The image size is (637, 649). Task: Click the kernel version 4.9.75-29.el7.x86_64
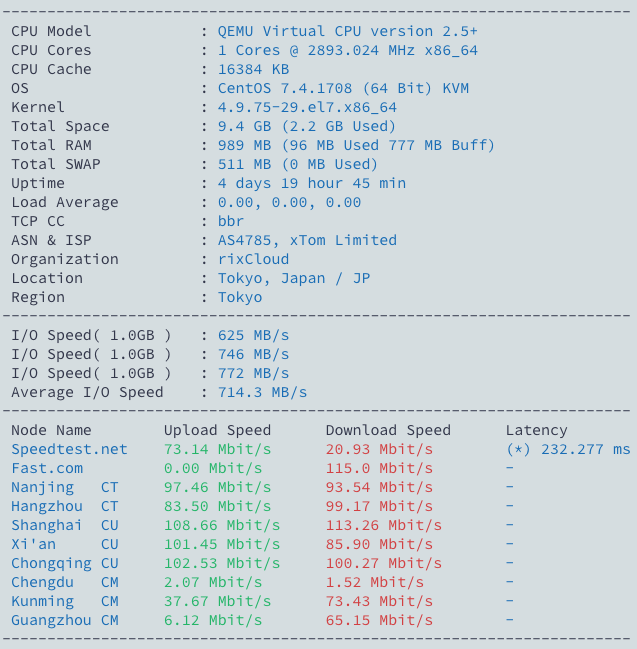tap(307, 107)
